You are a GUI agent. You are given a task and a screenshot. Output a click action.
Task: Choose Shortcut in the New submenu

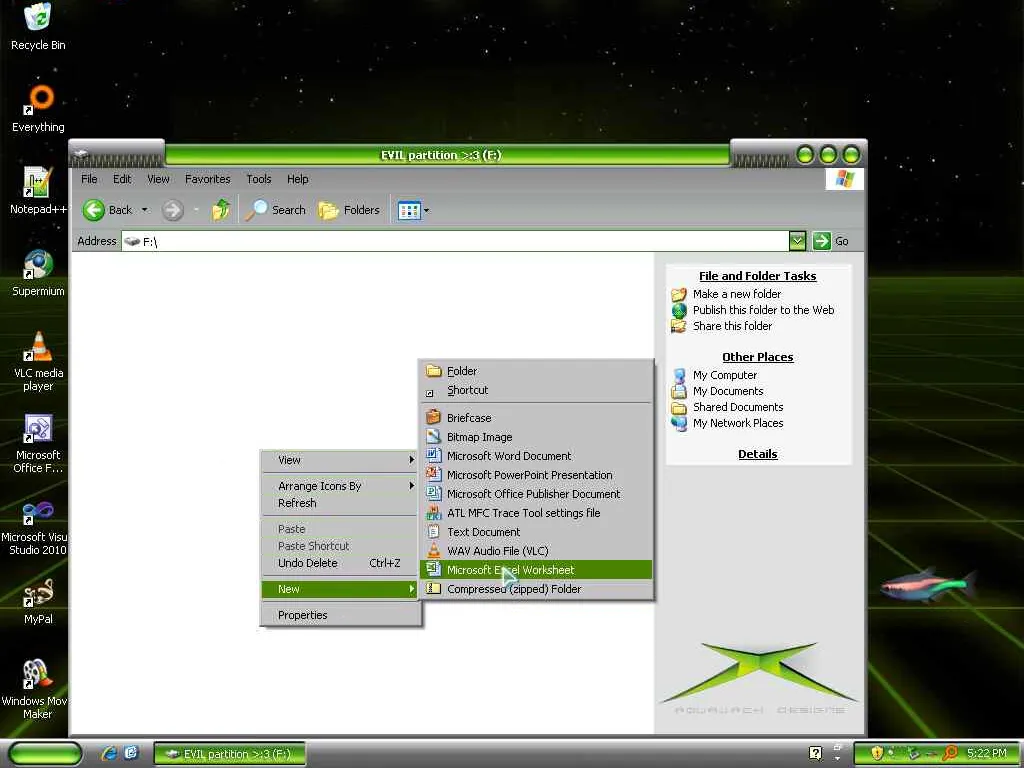click(x=536, y=390)
